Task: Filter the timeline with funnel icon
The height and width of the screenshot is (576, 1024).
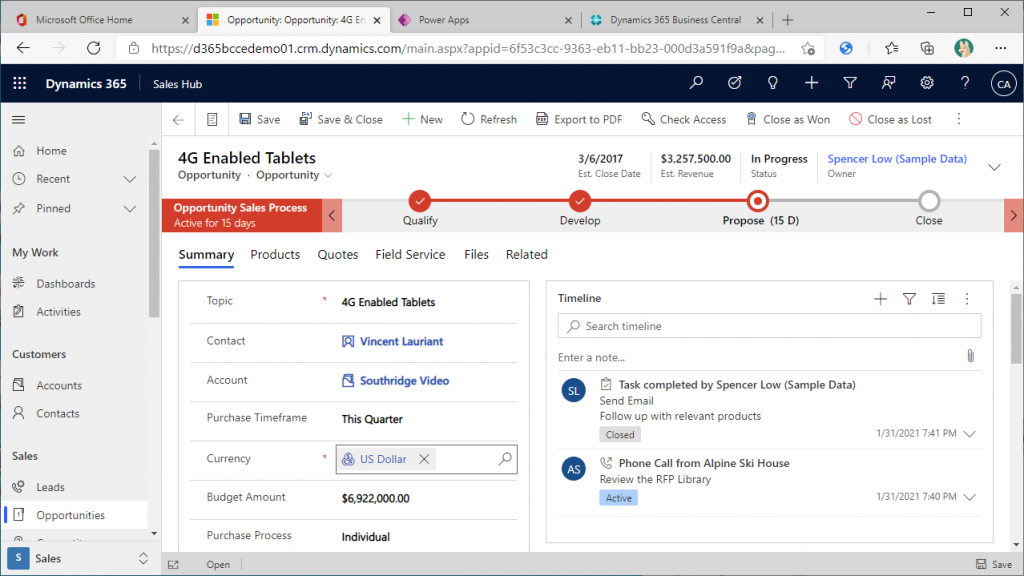Action: click(909, 299)
